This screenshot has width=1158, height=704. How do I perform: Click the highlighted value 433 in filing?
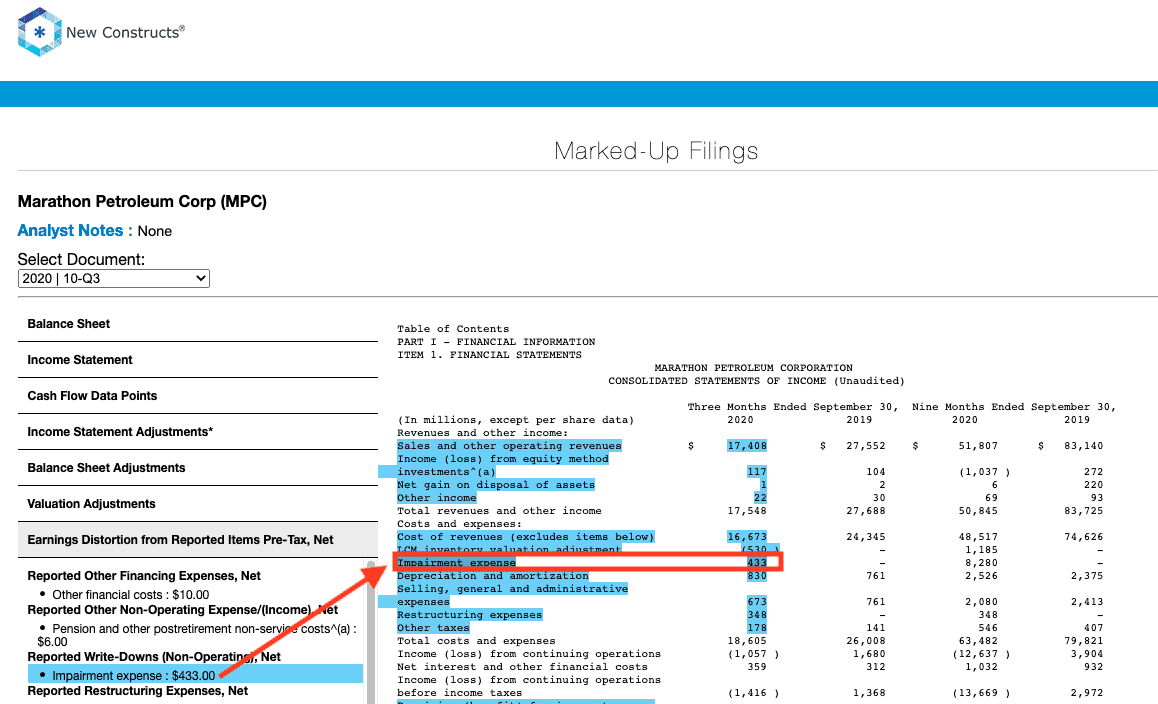coord(757,563)
